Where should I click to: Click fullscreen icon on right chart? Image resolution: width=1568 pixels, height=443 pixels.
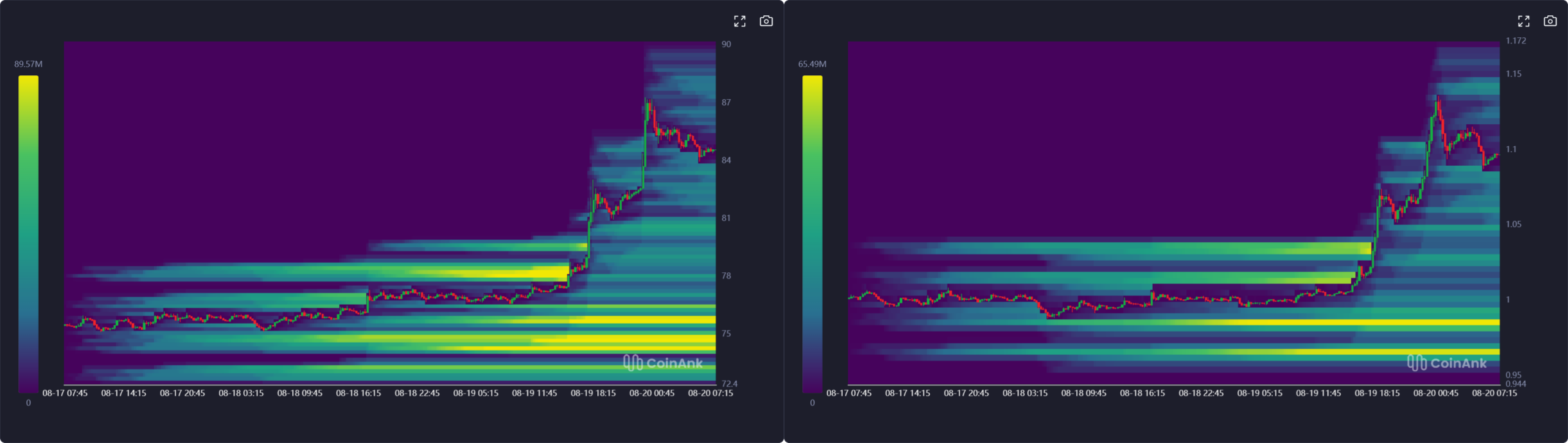coord(1524,21)
